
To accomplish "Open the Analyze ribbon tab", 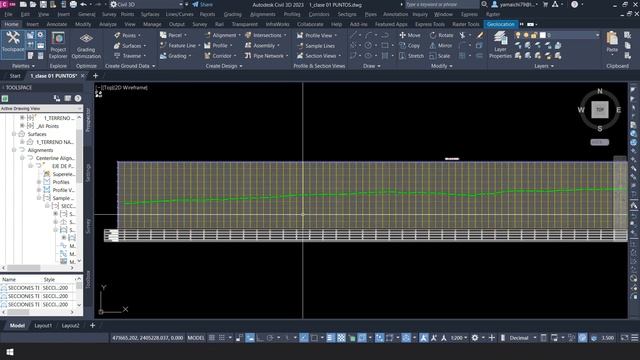I will [108, 24].
